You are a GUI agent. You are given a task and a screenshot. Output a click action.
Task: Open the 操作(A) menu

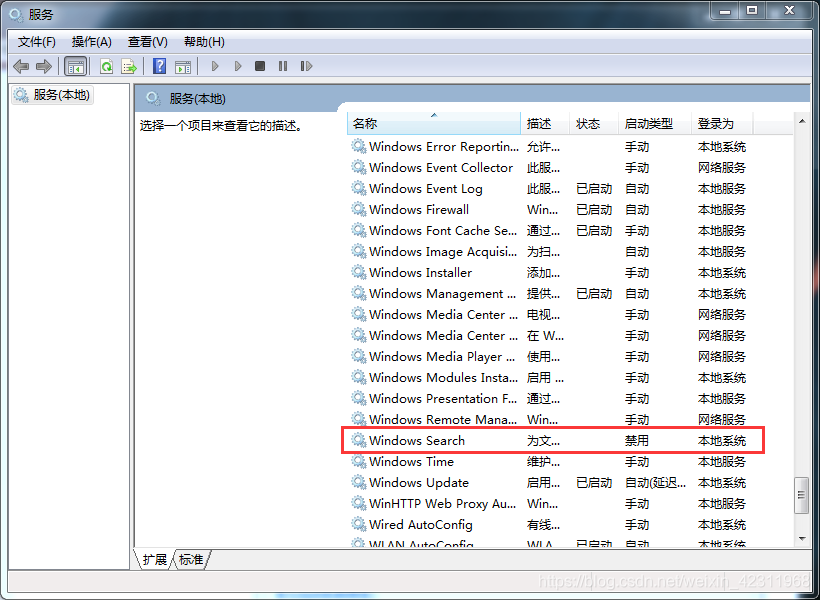tap(92, 42)
